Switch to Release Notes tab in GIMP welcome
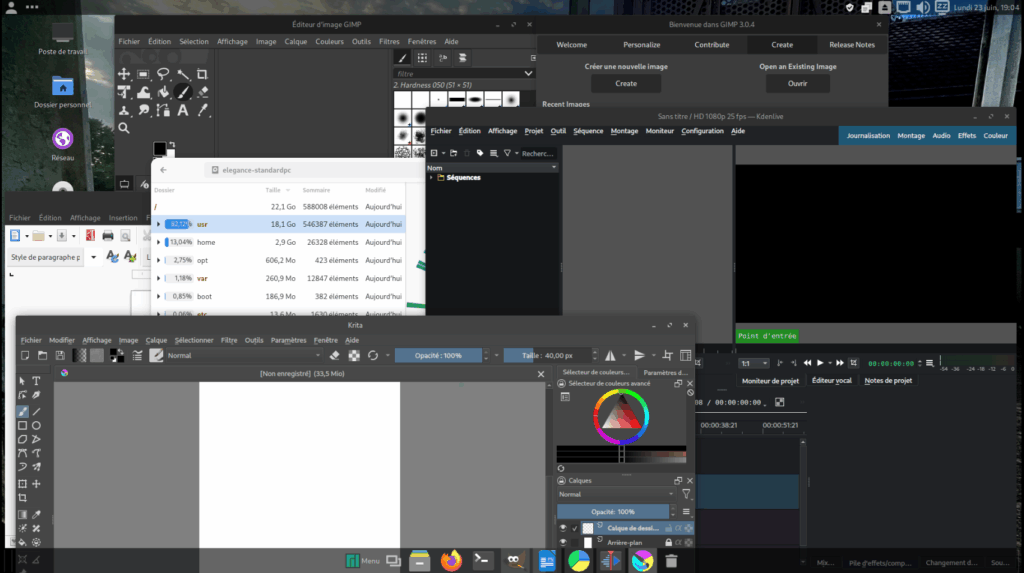Screen dimensions: 1024x573 coord(852,45)
